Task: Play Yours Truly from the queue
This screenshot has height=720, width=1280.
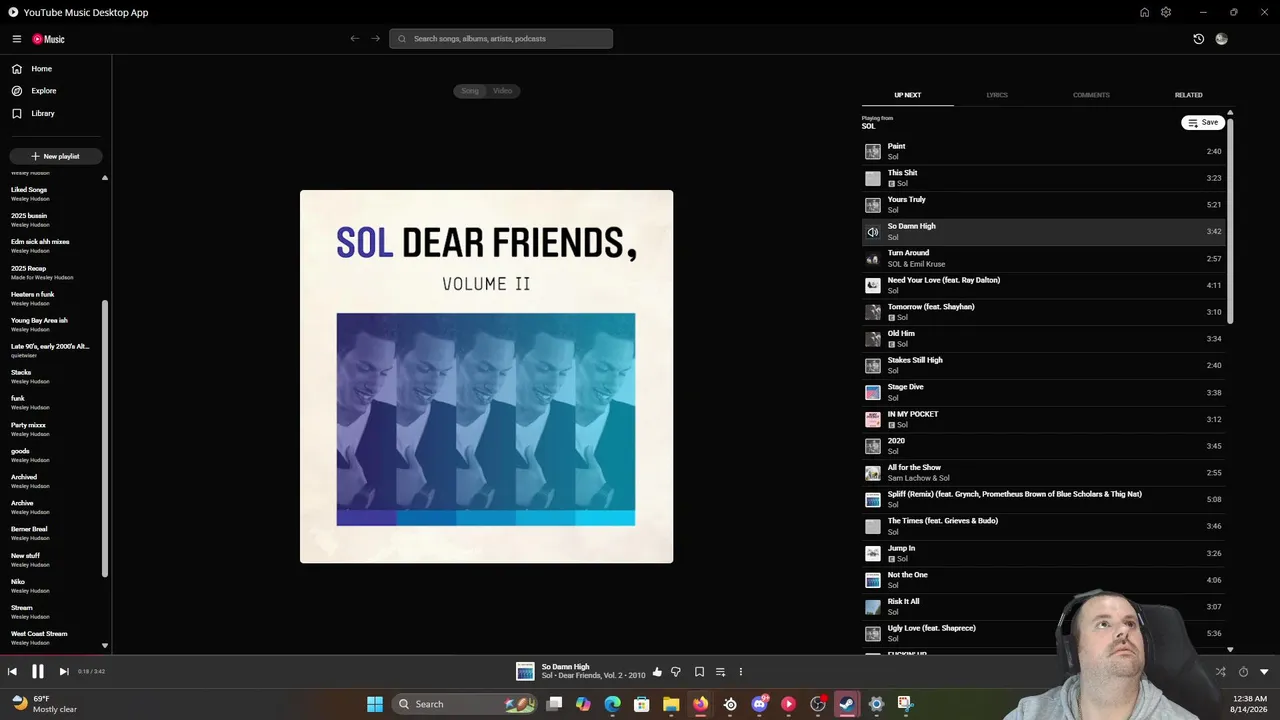Action: pyautogui.click(x=1043, y=205)
